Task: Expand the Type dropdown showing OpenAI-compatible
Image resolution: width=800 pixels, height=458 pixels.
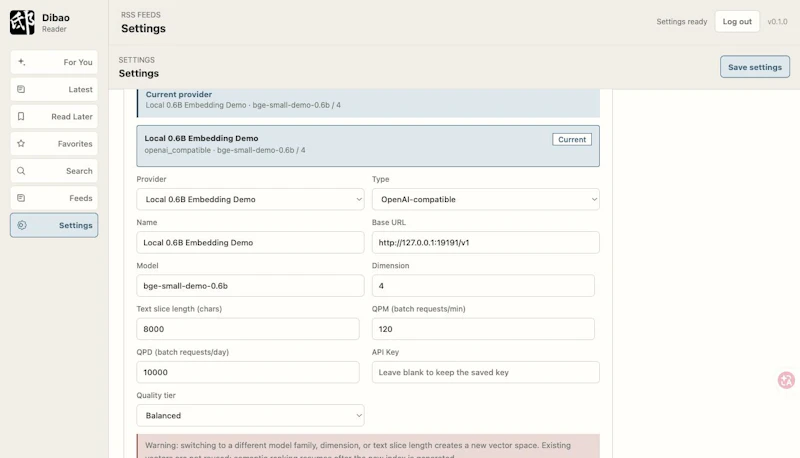Action: point(486,199)
